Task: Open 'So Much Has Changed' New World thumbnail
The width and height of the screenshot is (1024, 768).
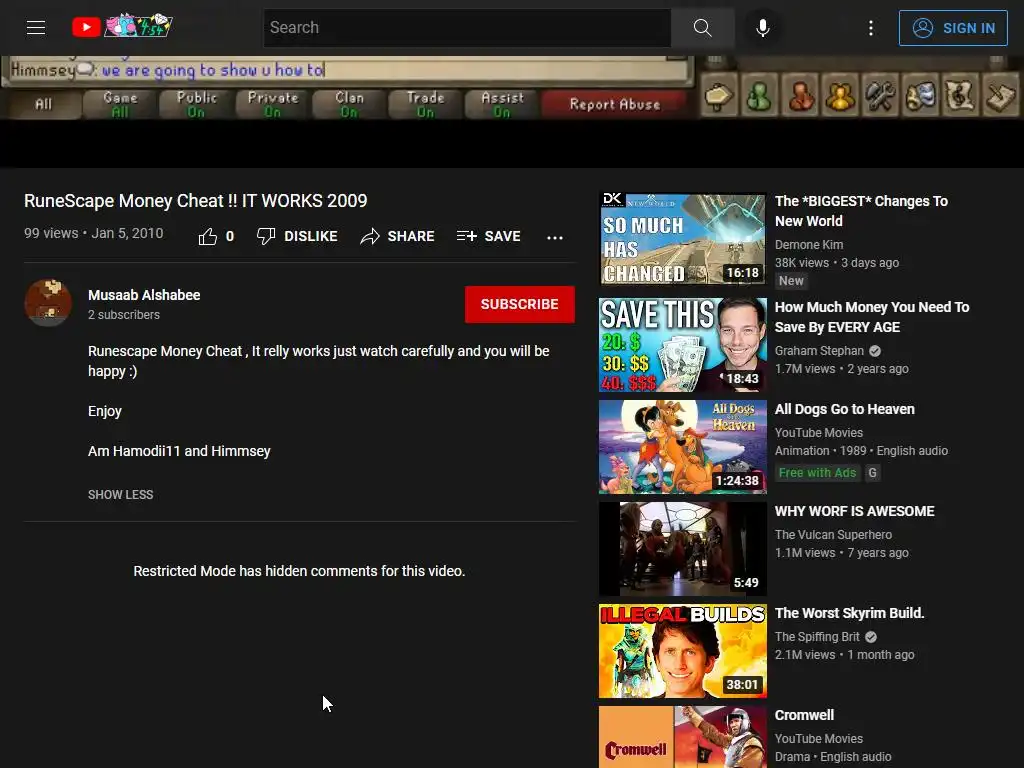Action: pos(682,238)
